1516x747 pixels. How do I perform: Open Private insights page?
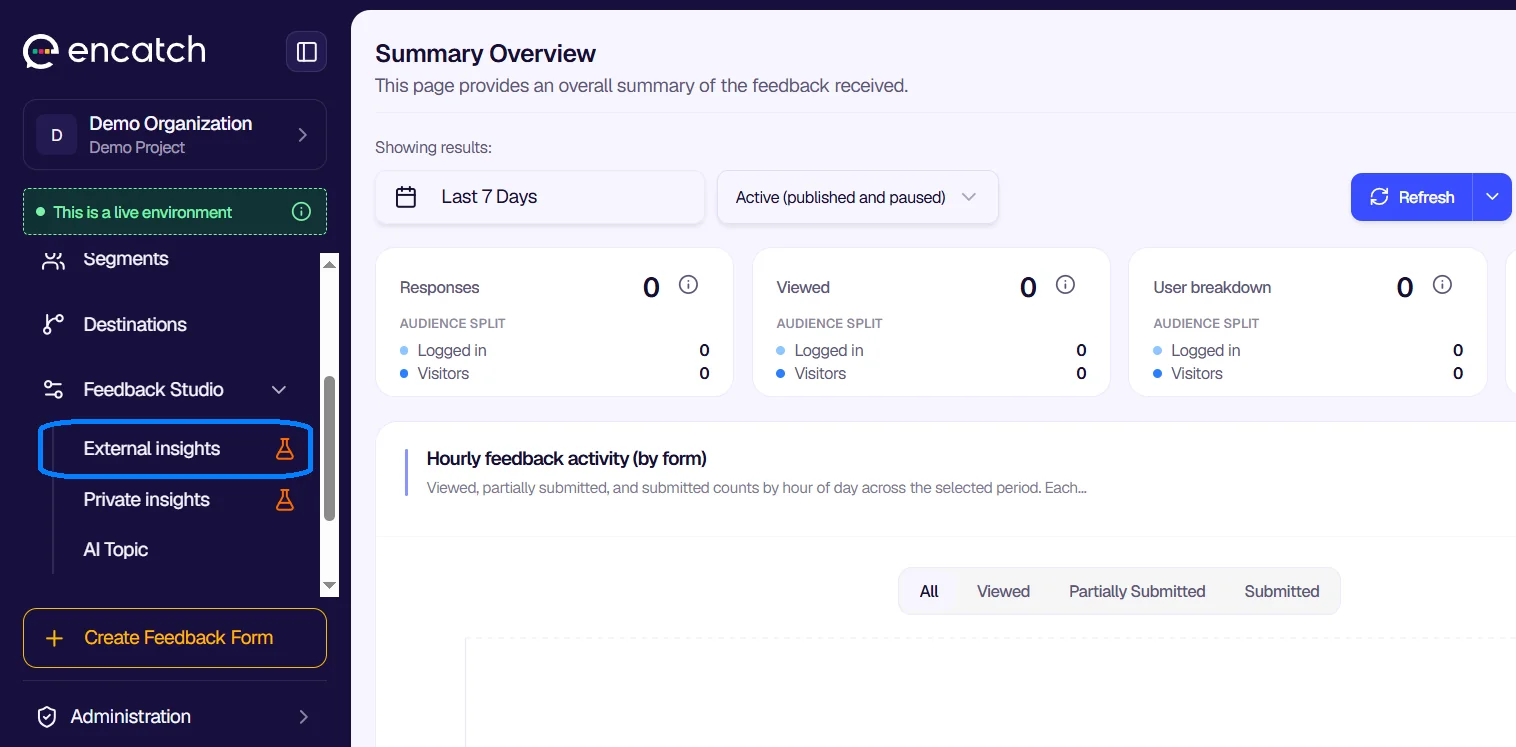click(x=147, y=499)
